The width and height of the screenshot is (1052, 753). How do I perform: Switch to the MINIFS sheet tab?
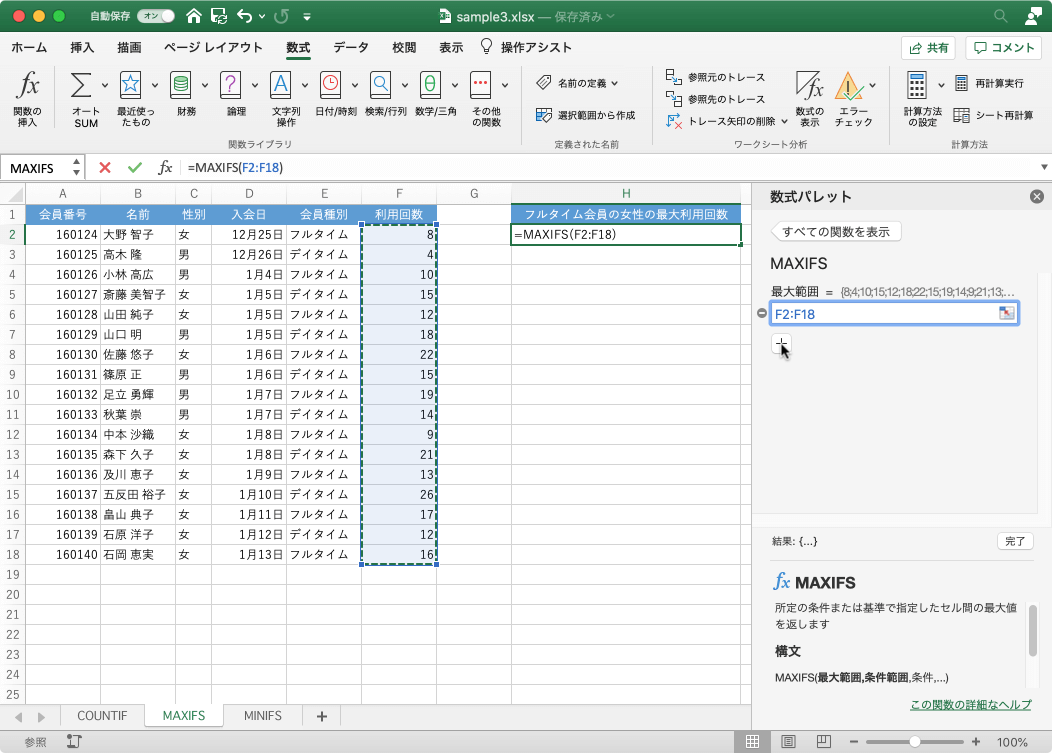click(x=262, y=715)
